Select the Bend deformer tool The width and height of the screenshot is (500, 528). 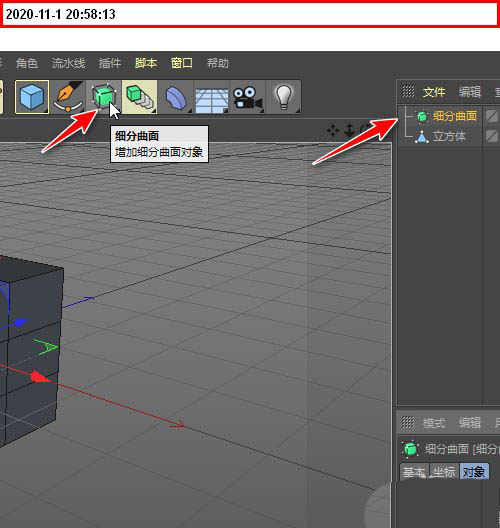(x=175, y=97)
